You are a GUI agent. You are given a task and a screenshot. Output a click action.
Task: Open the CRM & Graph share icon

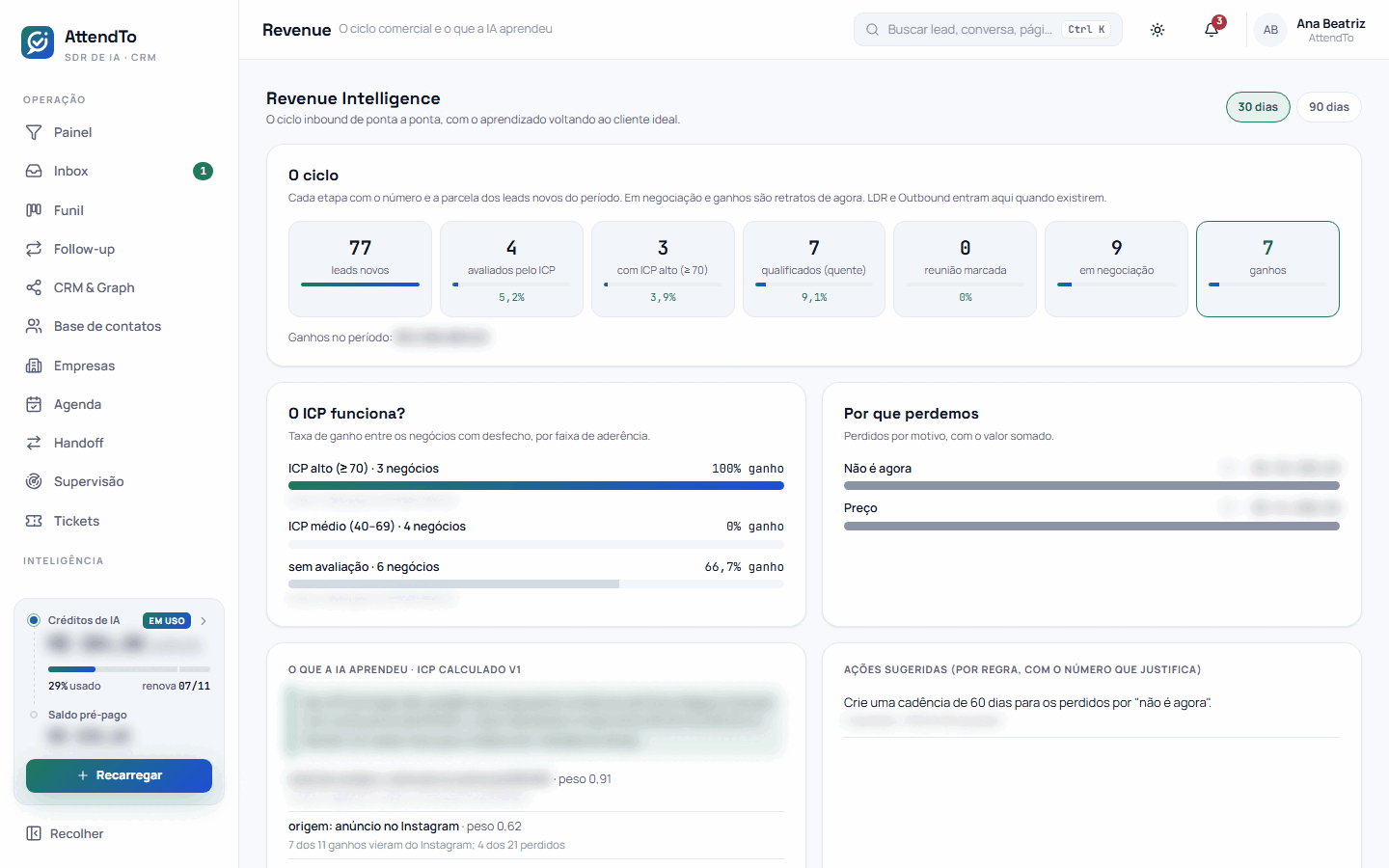click(34, 287)
